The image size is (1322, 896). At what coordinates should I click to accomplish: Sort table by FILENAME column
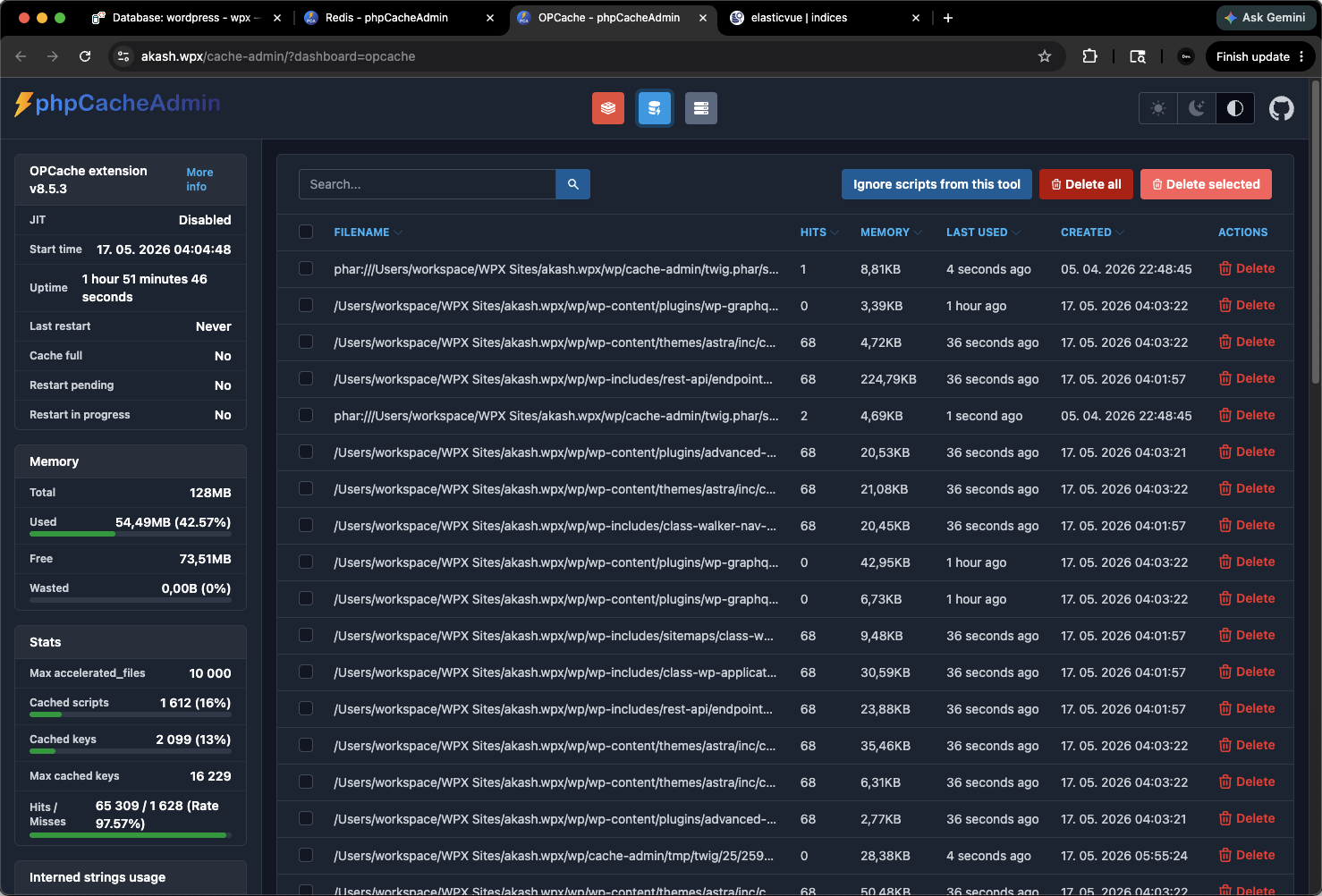pyautogui.click(x=368, y=232)
